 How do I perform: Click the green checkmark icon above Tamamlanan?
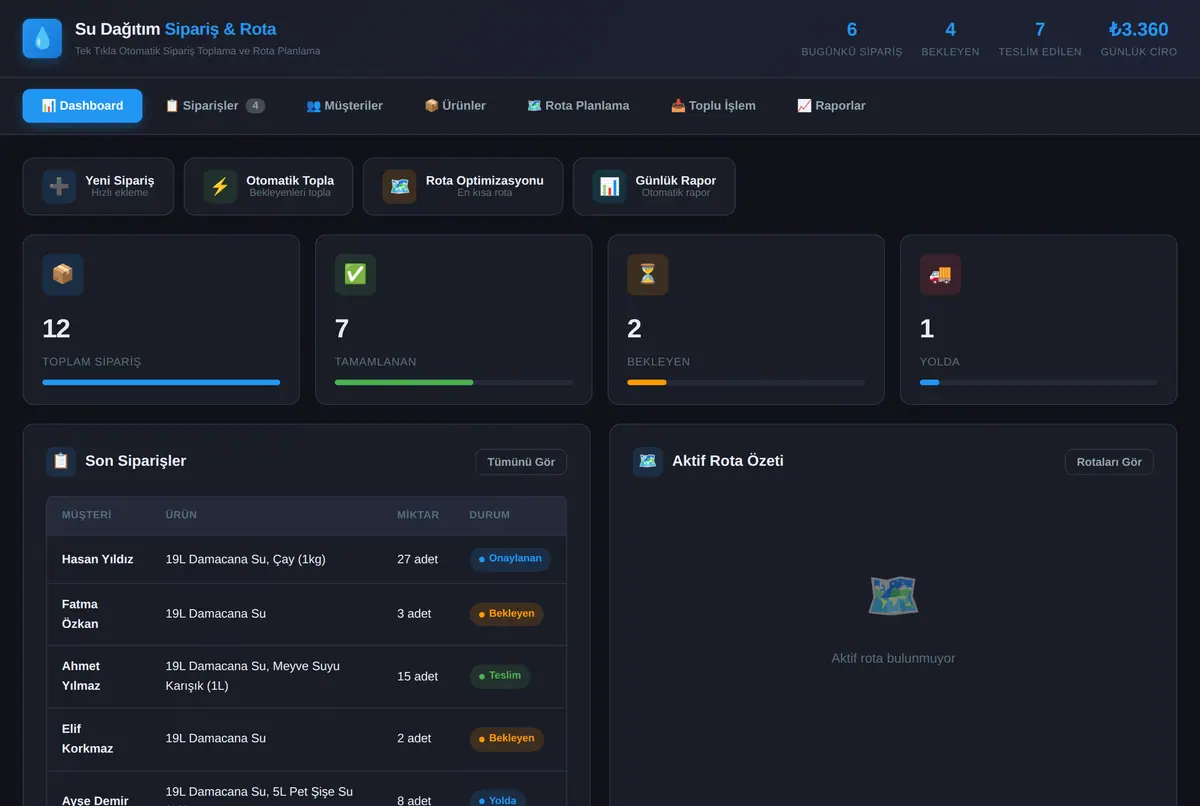pyautogui.click(x=355, y=274)
